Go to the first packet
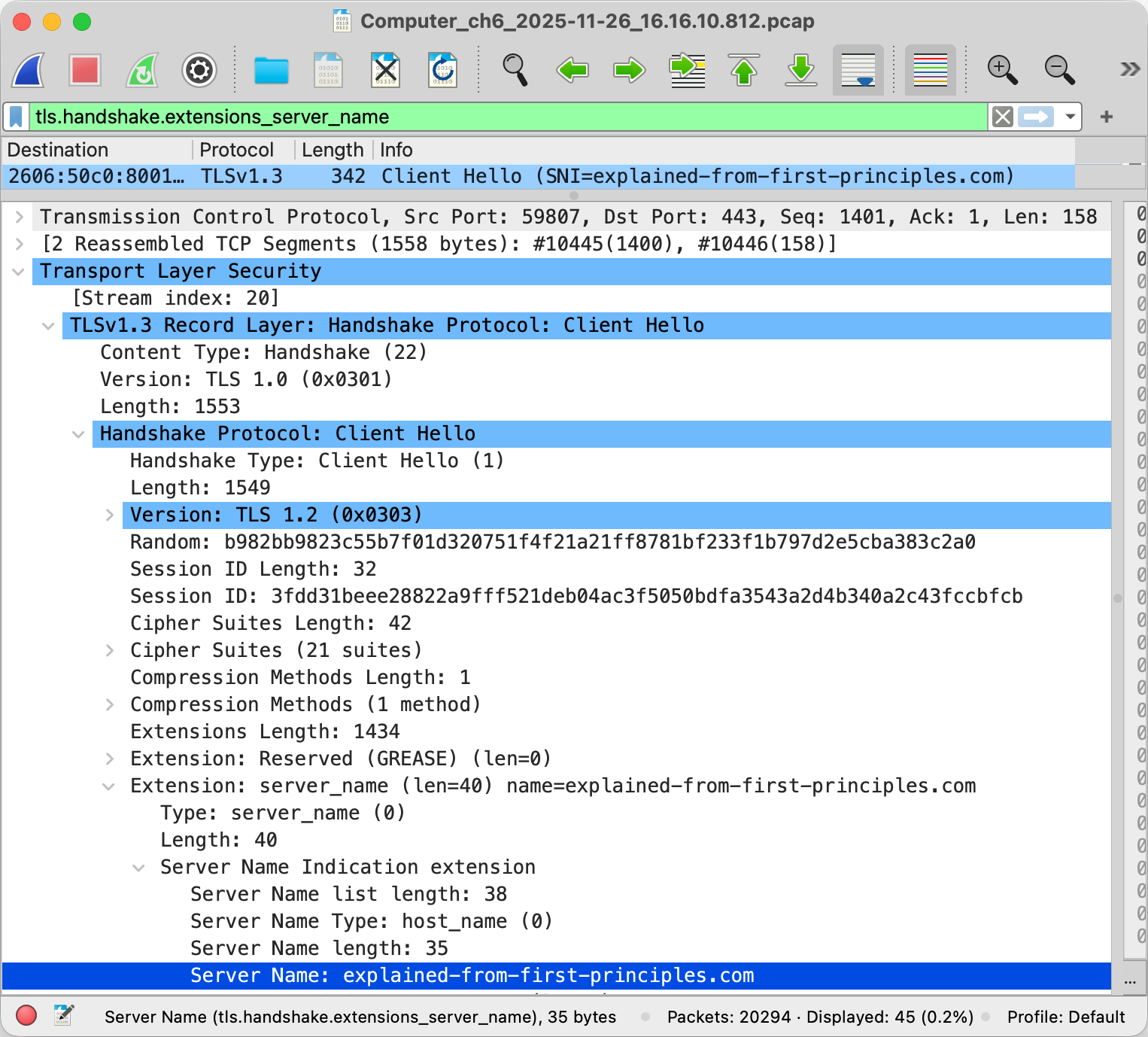1148x1037 pixels. [744, 71]
